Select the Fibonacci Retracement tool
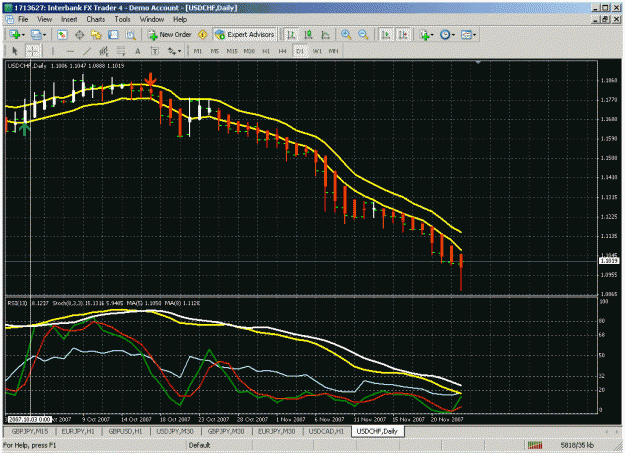The image size is (625, 453). tap(121, 51)
